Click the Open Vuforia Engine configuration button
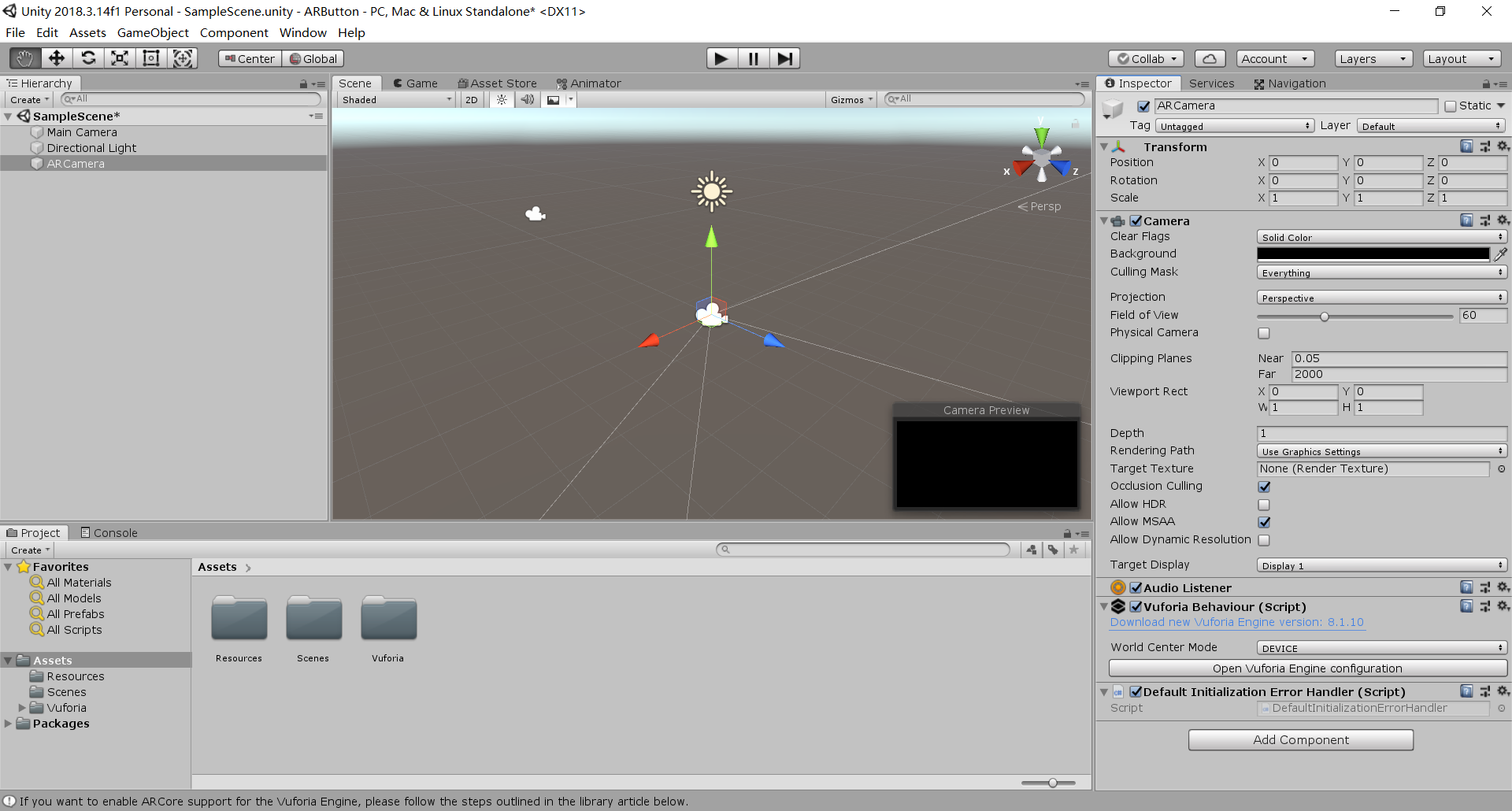 [x=1307, y=668]
